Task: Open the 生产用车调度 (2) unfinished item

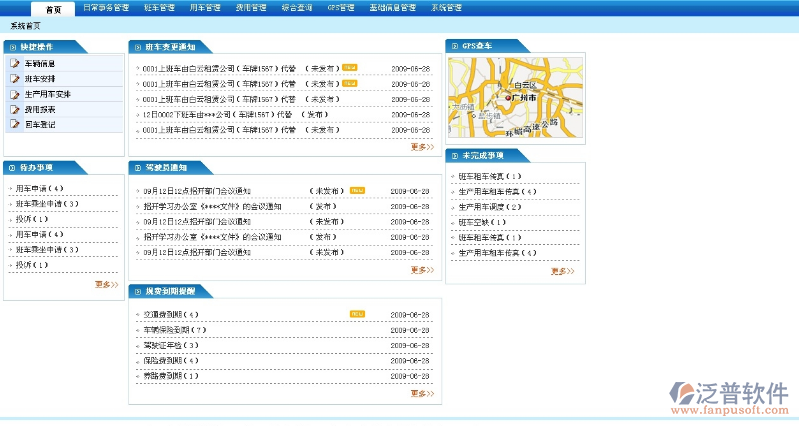Action: point(496,206)
